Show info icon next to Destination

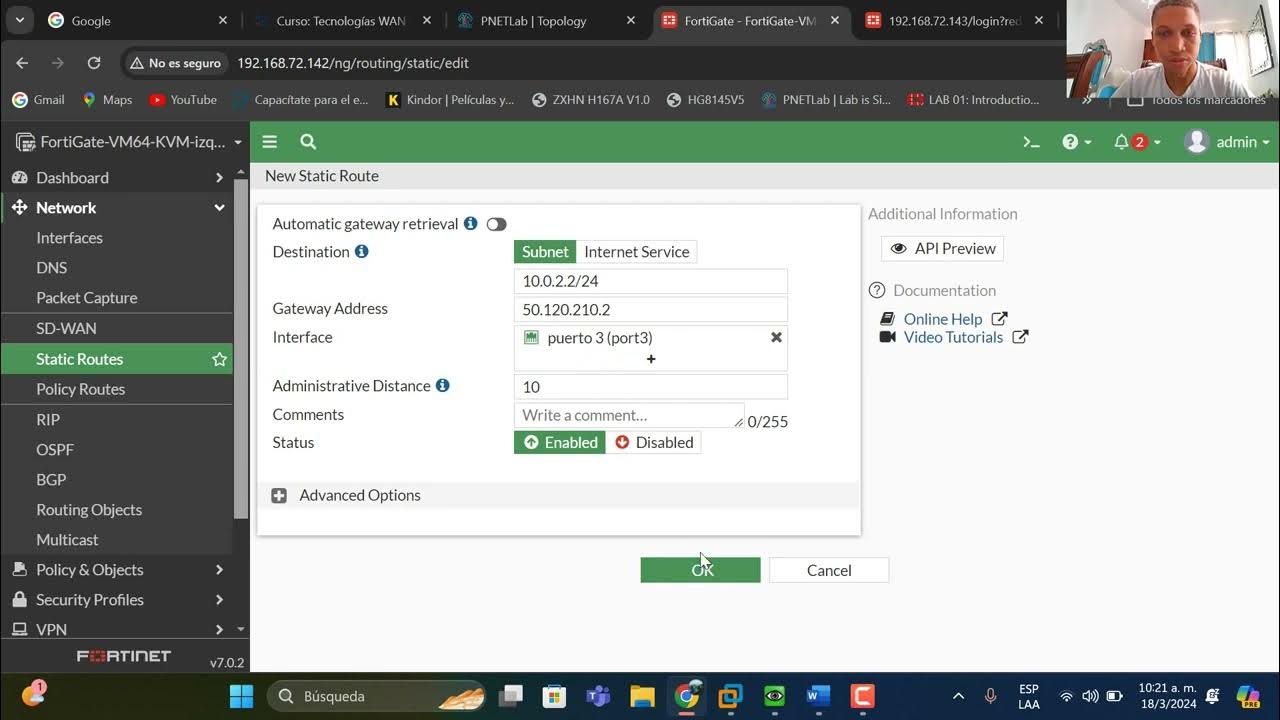click(x=362, y=251)
